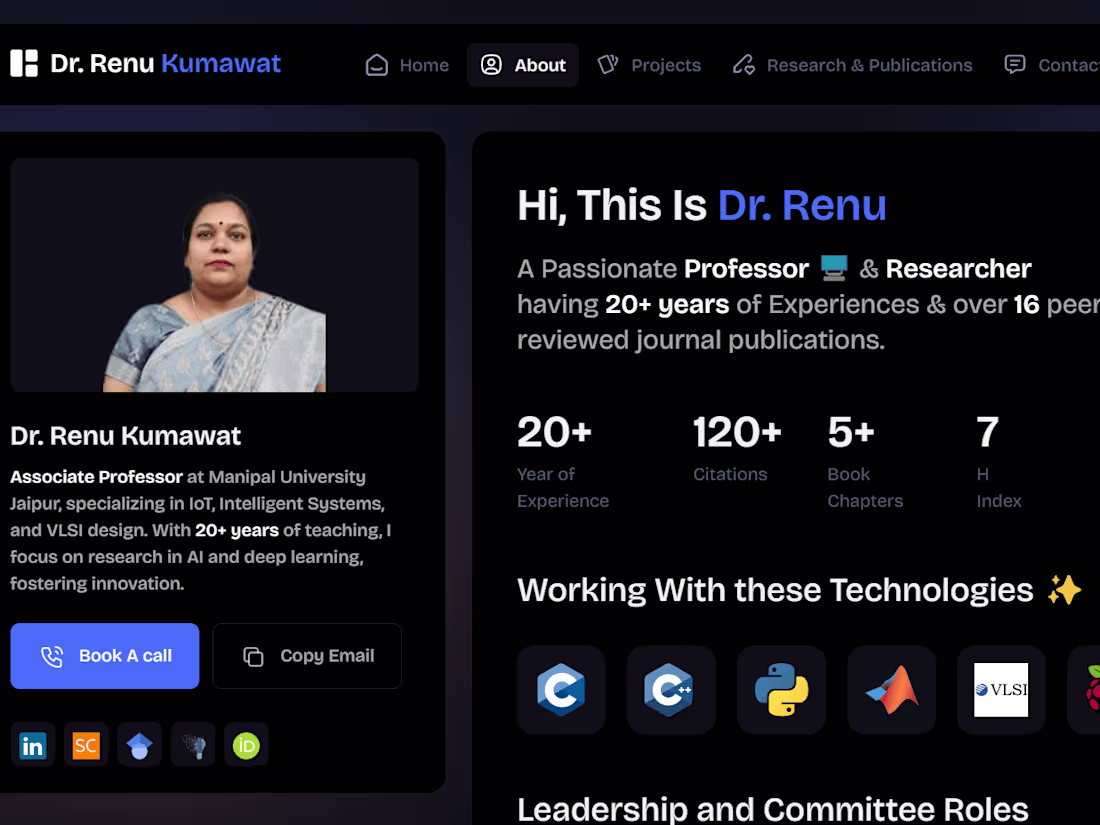The height and width of the screenshot is (825, 1100).
Task: Click the Research pen-heart icon
Action: click(744, 65)
